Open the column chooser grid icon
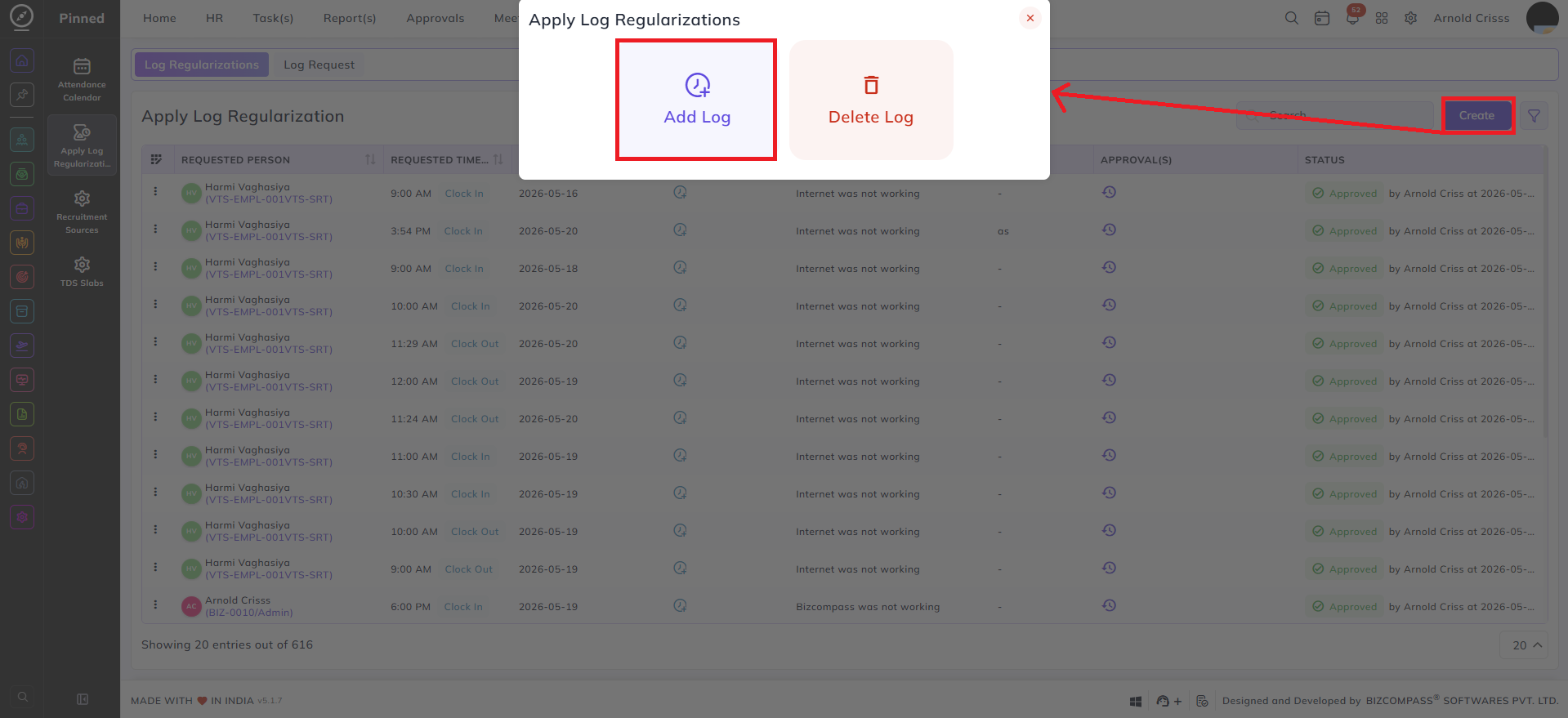Viewport: 1568px width, 718px height. pos(156,159)
